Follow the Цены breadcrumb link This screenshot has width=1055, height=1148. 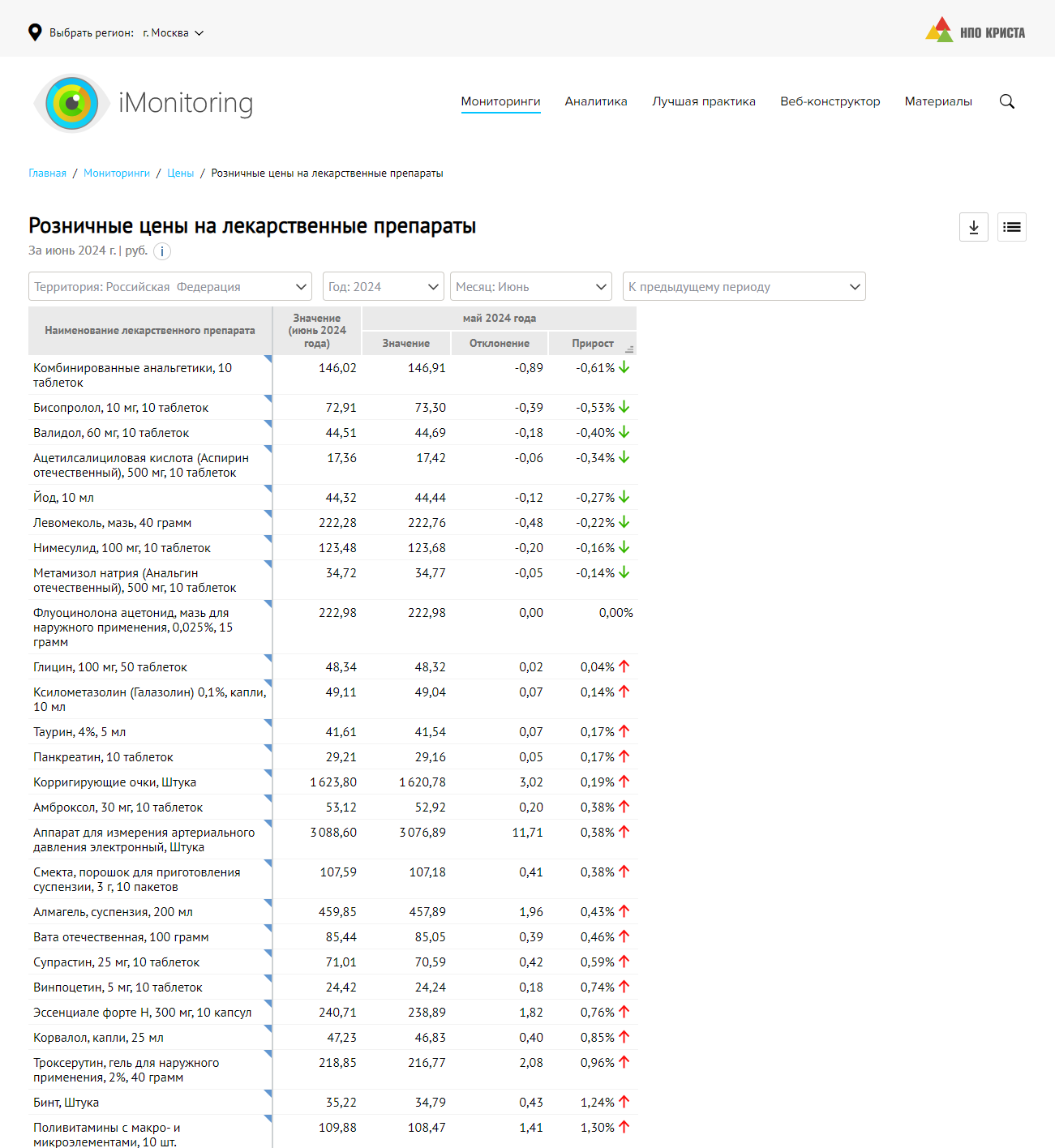click(180, 173)
